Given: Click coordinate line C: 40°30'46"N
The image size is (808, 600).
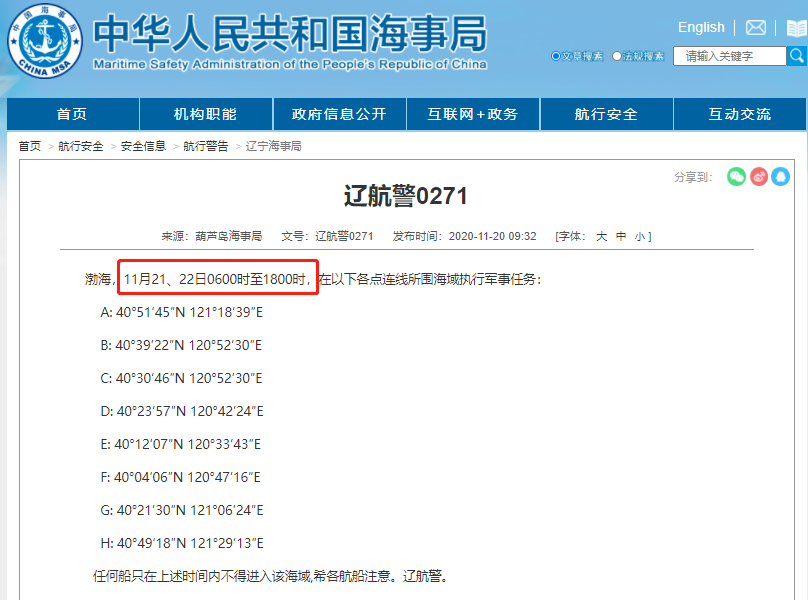Looking at the screenshot, I should (x=181, y=378).
